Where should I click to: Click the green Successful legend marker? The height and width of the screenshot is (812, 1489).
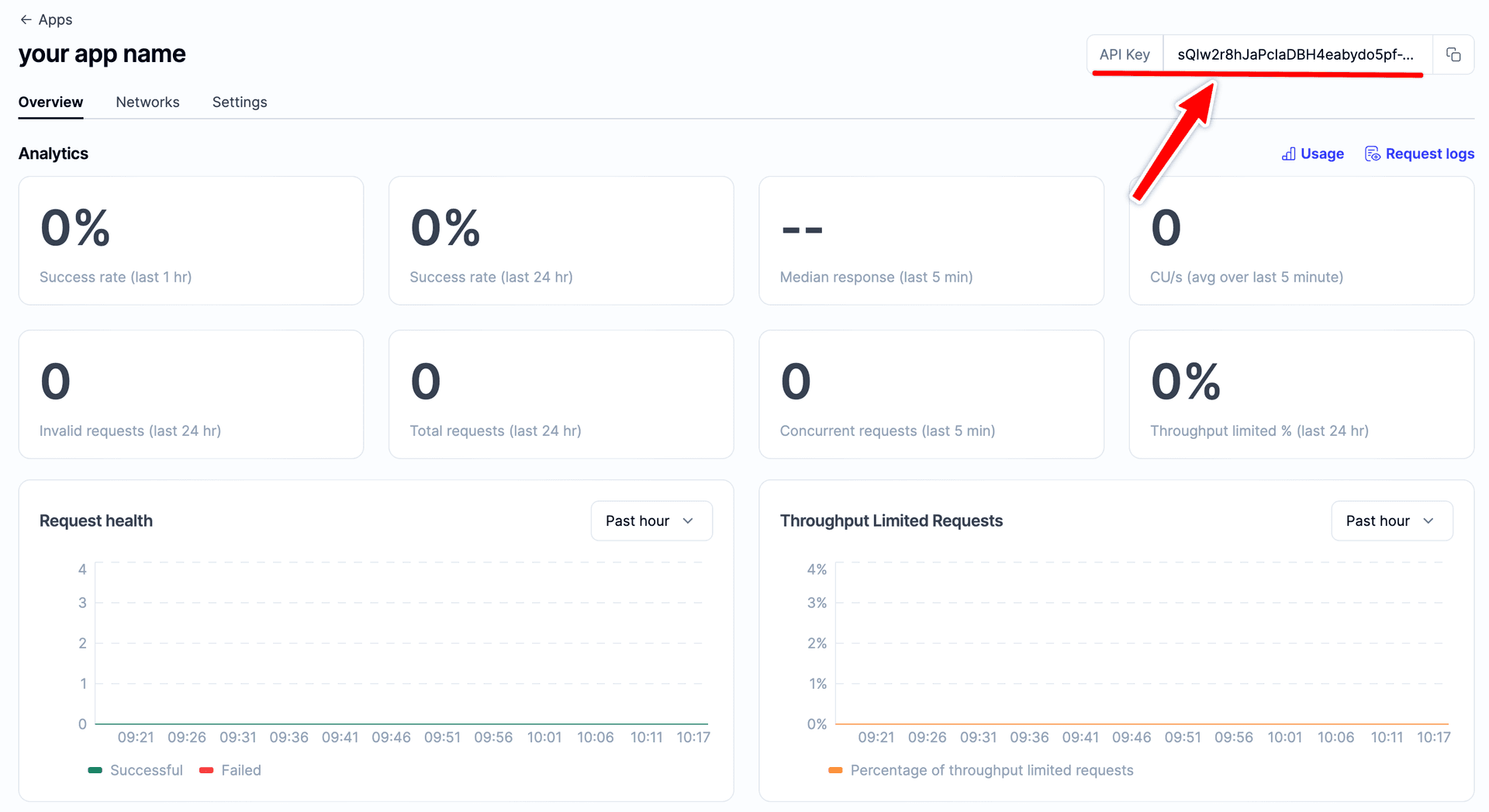[96, 770]
